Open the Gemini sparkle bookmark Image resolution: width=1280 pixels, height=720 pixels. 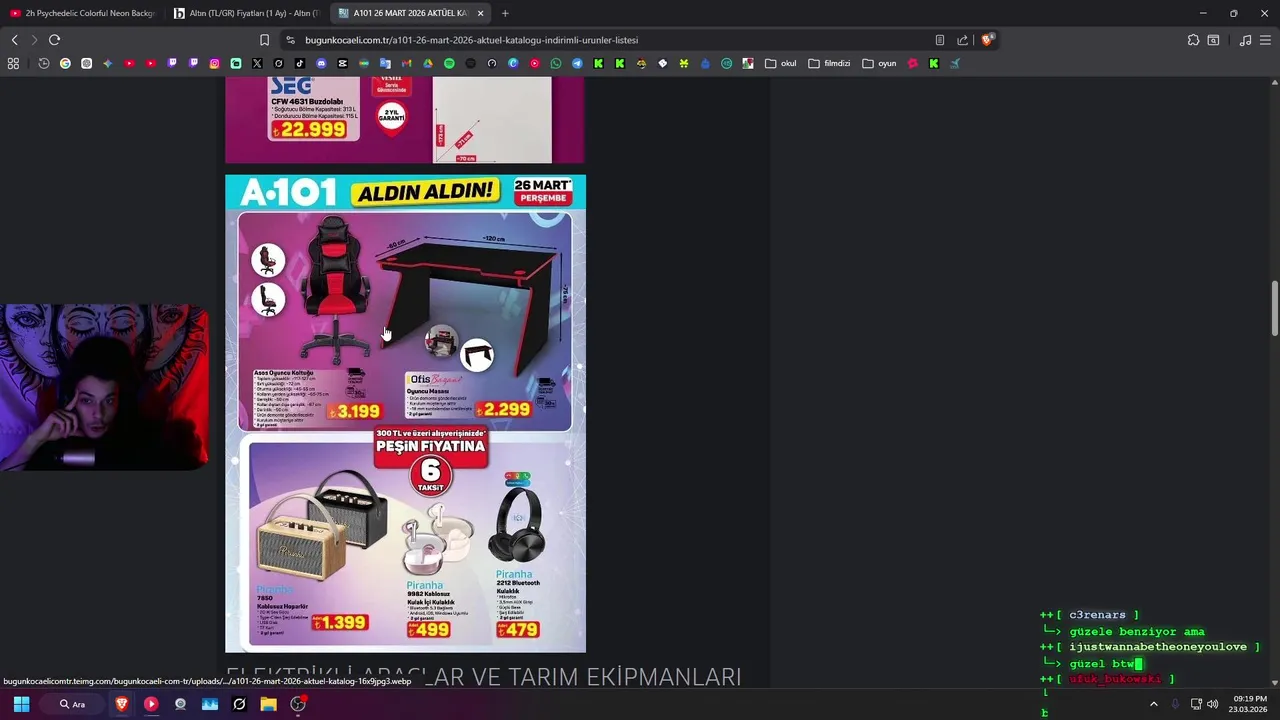(x=107, y=63)
